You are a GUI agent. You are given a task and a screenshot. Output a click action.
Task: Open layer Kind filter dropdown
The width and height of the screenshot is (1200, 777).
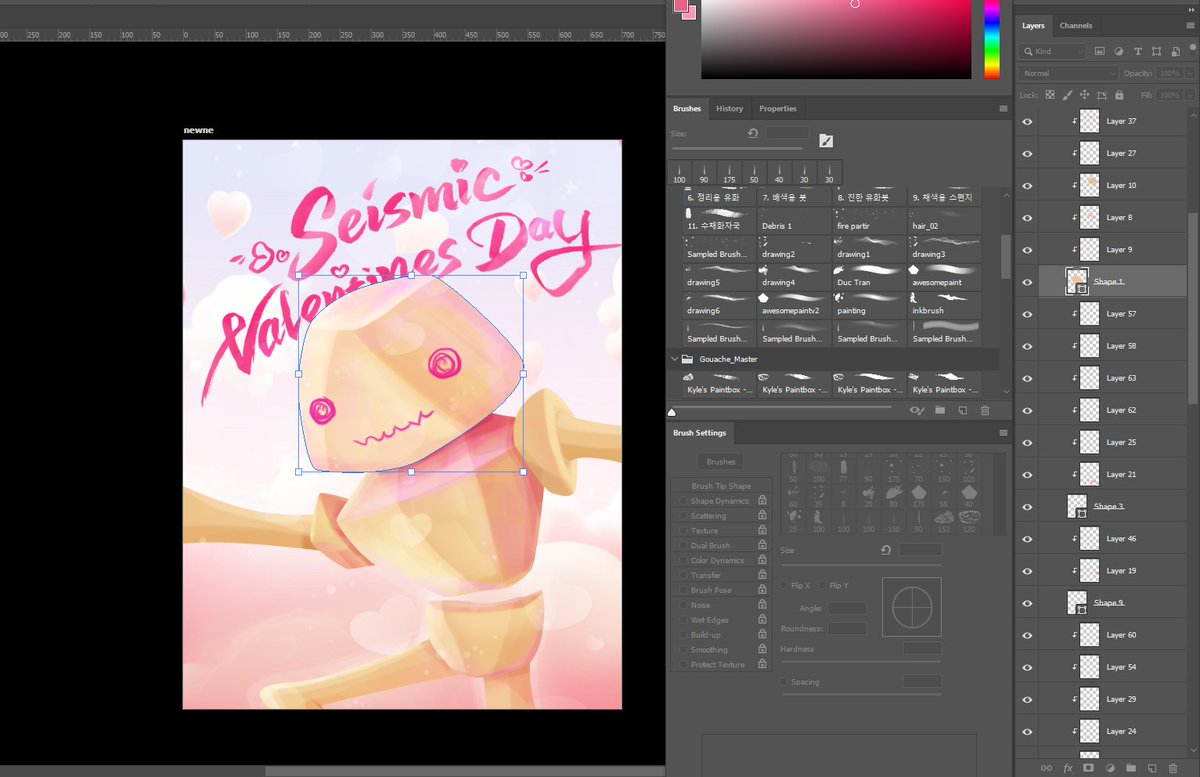1052,51
